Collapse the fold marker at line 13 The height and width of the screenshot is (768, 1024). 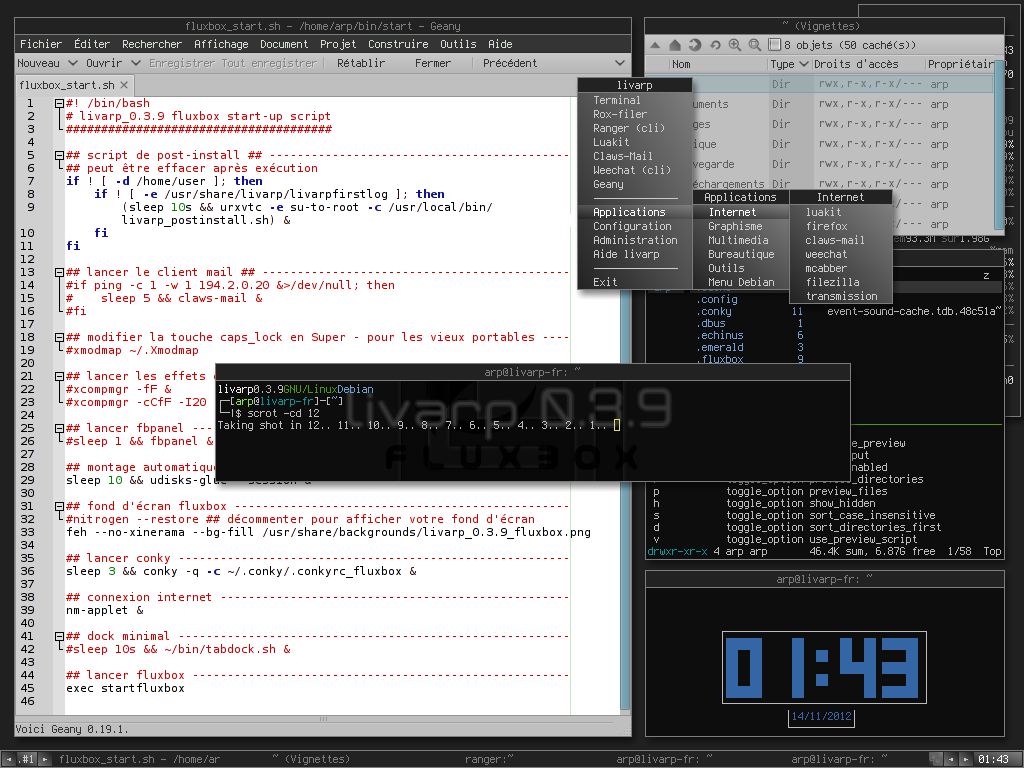[x=59, y=272]
